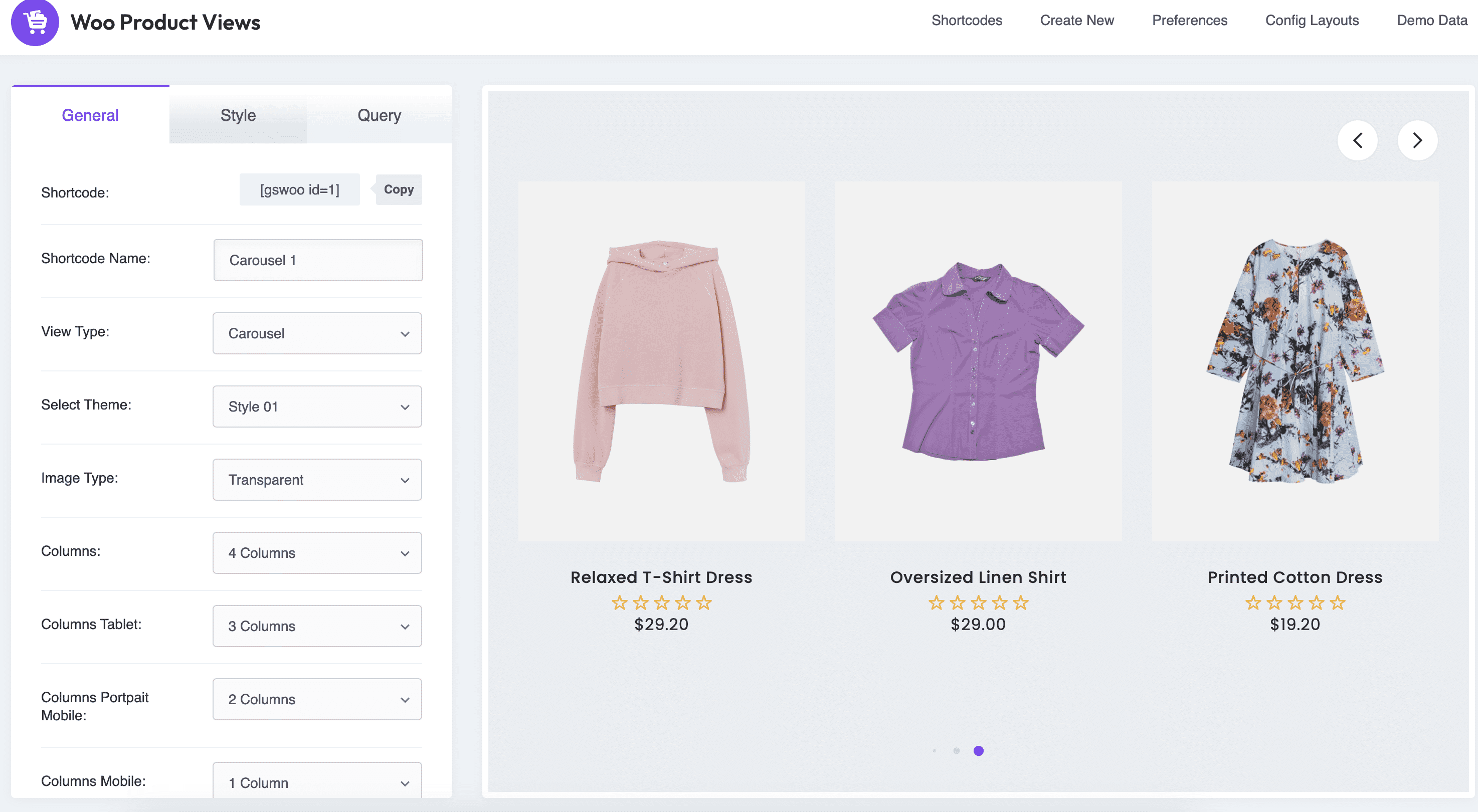Screen dimensions: 1478x812
Task: Open Preferences in top navigation
Action: coord(1189,21)
